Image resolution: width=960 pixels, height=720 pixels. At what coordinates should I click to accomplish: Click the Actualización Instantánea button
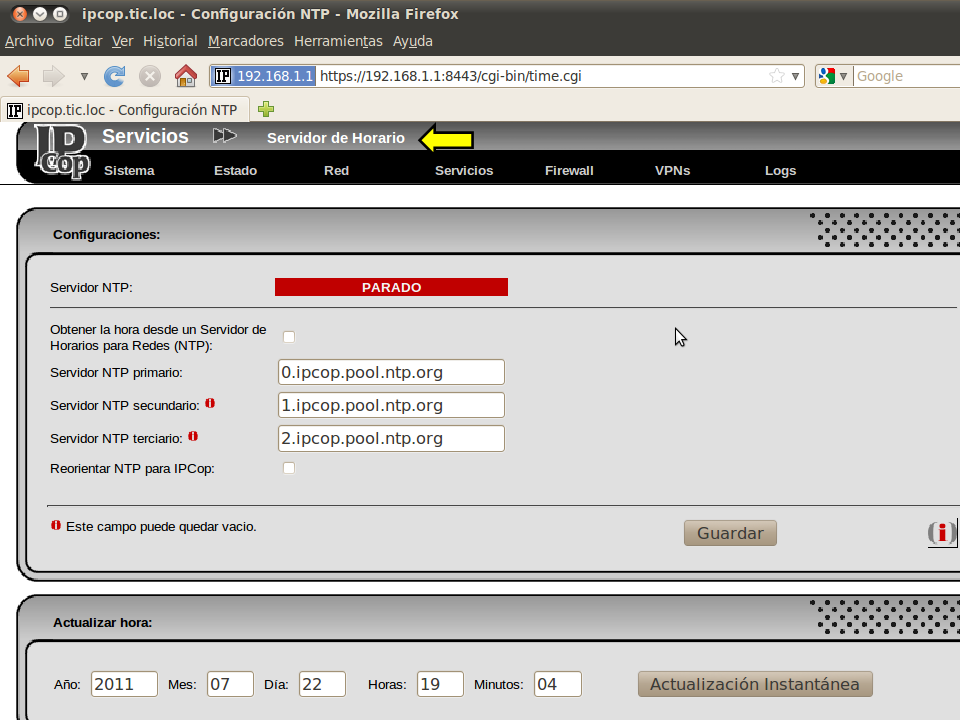[x=755, y=684]
